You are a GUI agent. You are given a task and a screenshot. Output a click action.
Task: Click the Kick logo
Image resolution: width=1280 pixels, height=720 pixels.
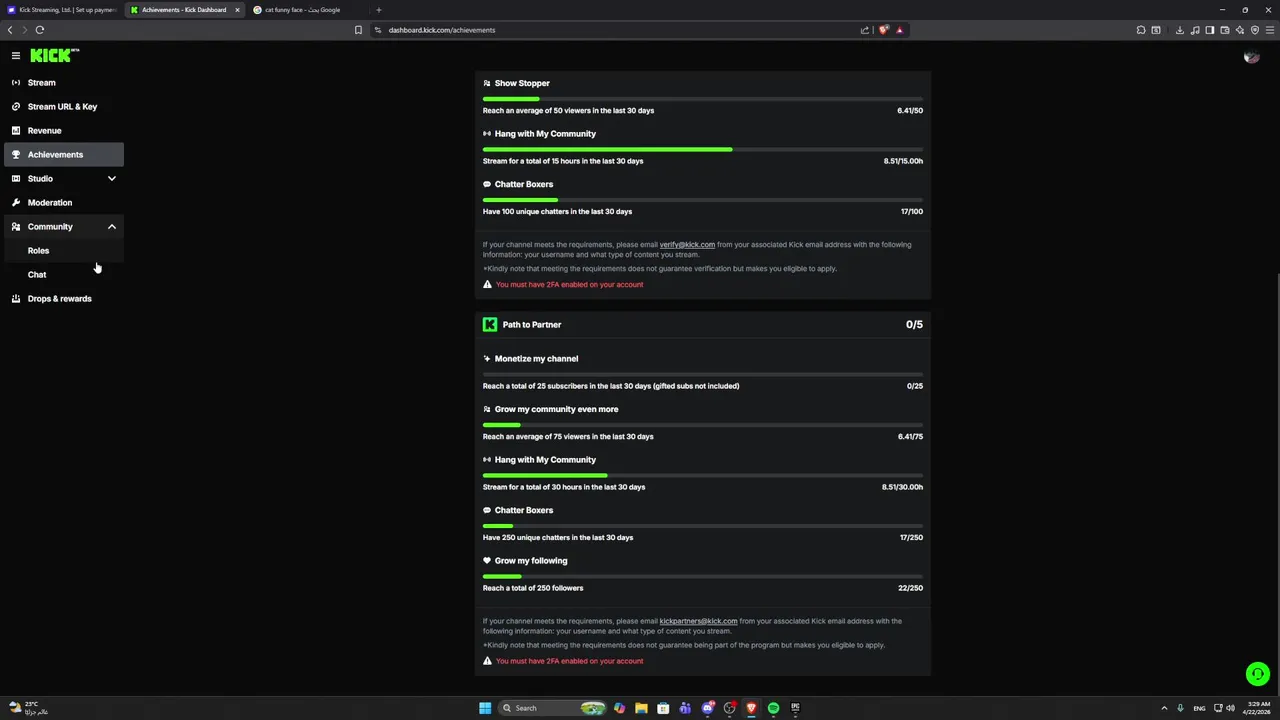pos(54,56)
